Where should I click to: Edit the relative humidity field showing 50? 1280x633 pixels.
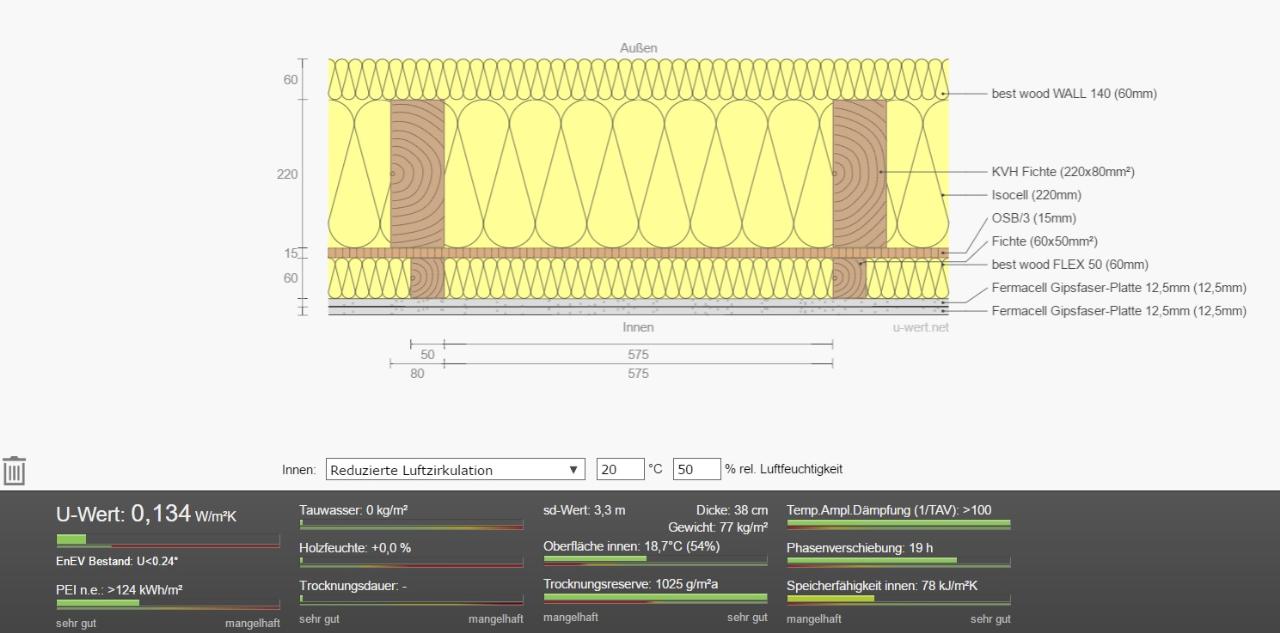tap(696, 469)
